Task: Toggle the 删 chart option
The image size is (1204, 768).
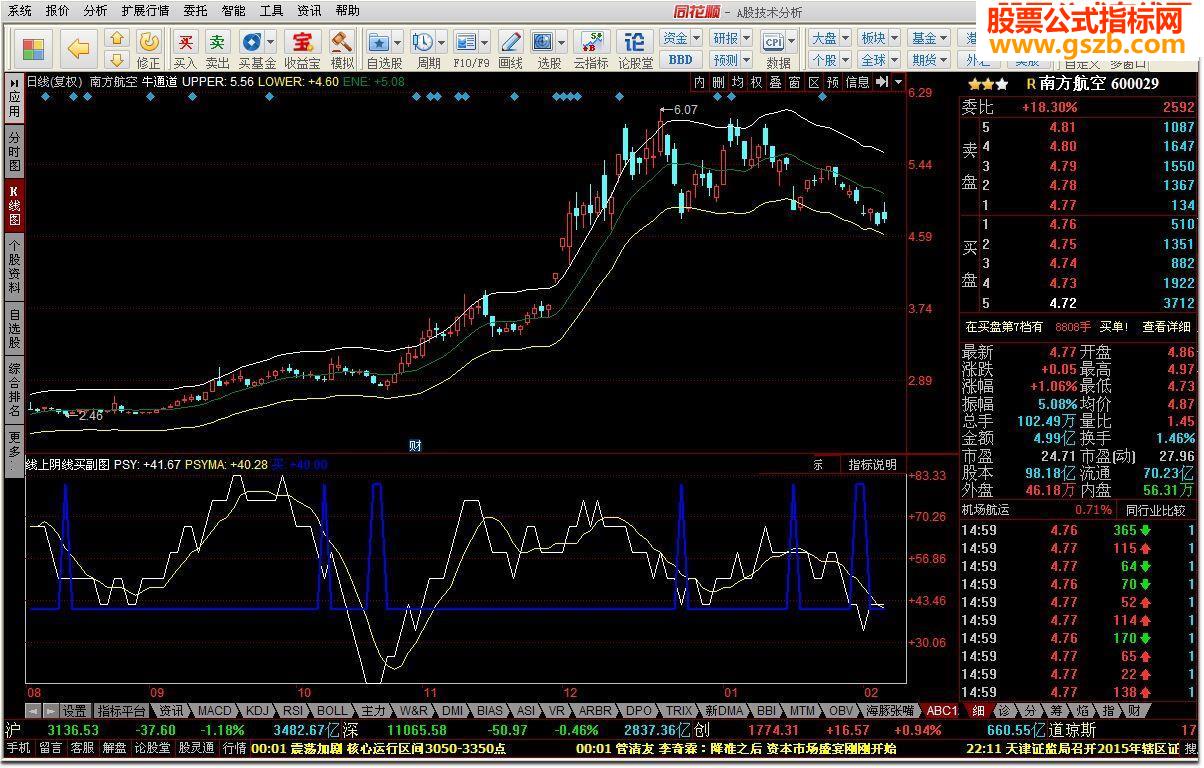Action: (718, 82)
